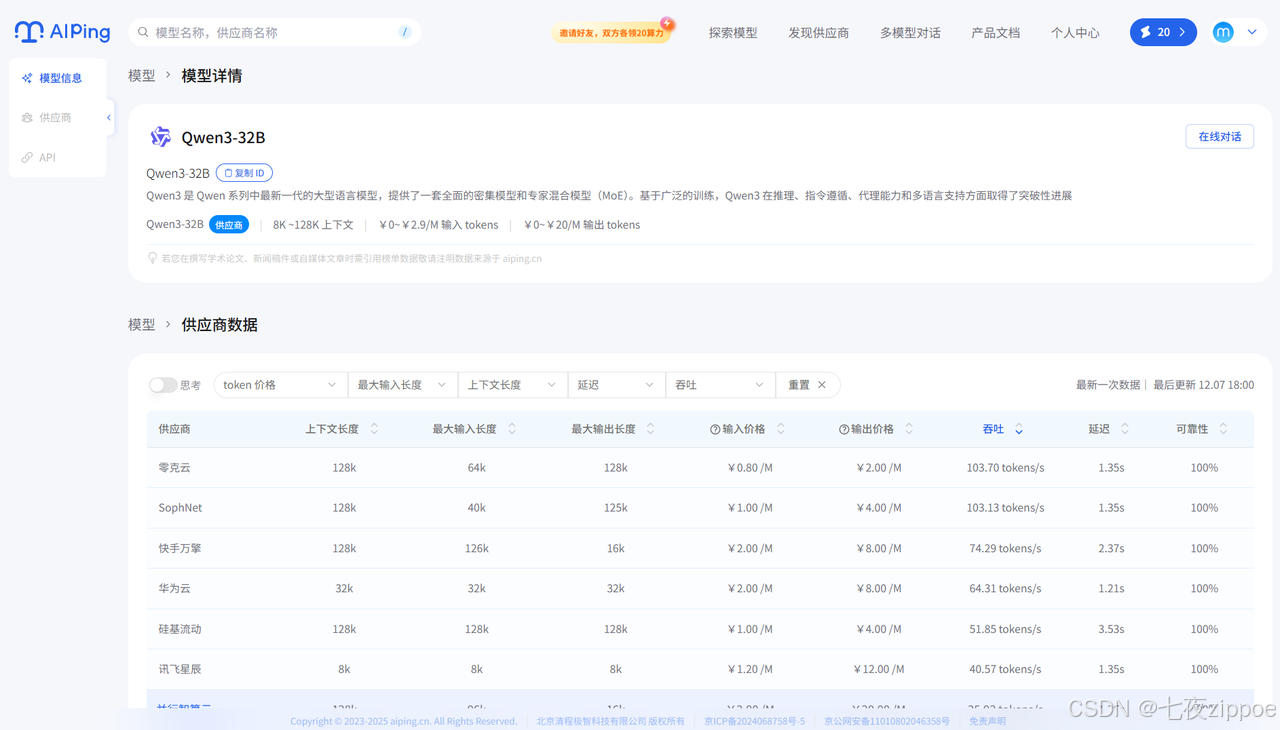Click the model search input field
1280x730 pixels.
pos(274,32)
